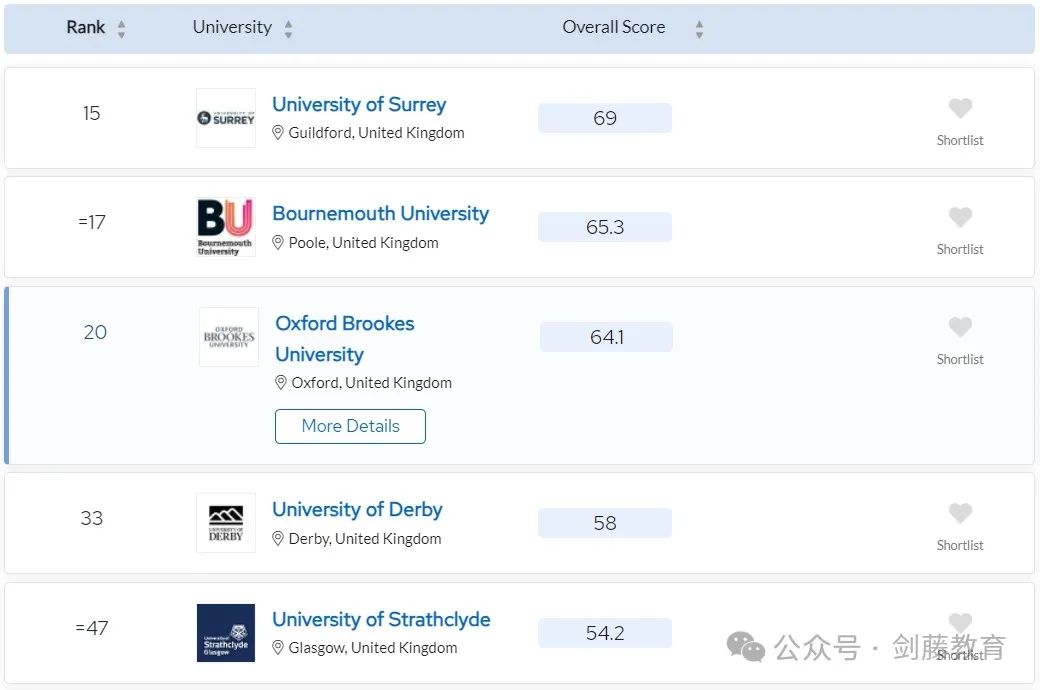Screen dimensions: 1040x690
Task: Toggle Bournemouth University shortlist heart
Action: coord(960,217)
